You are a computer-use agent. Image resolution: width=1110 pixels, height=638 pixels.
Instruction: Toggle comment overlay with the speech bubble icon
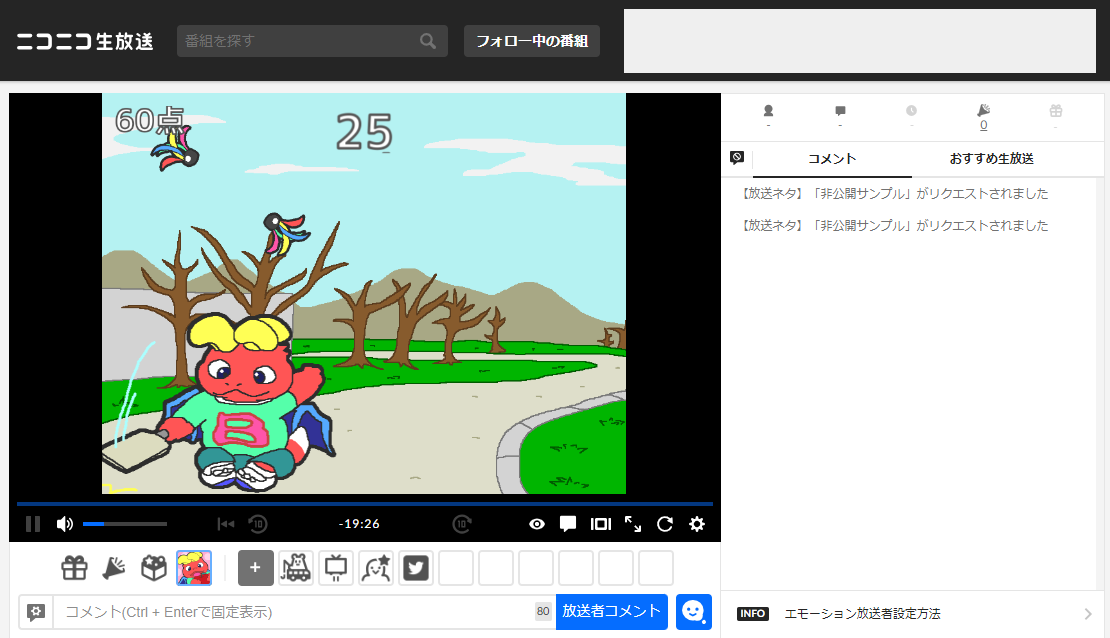coord(568,523)
